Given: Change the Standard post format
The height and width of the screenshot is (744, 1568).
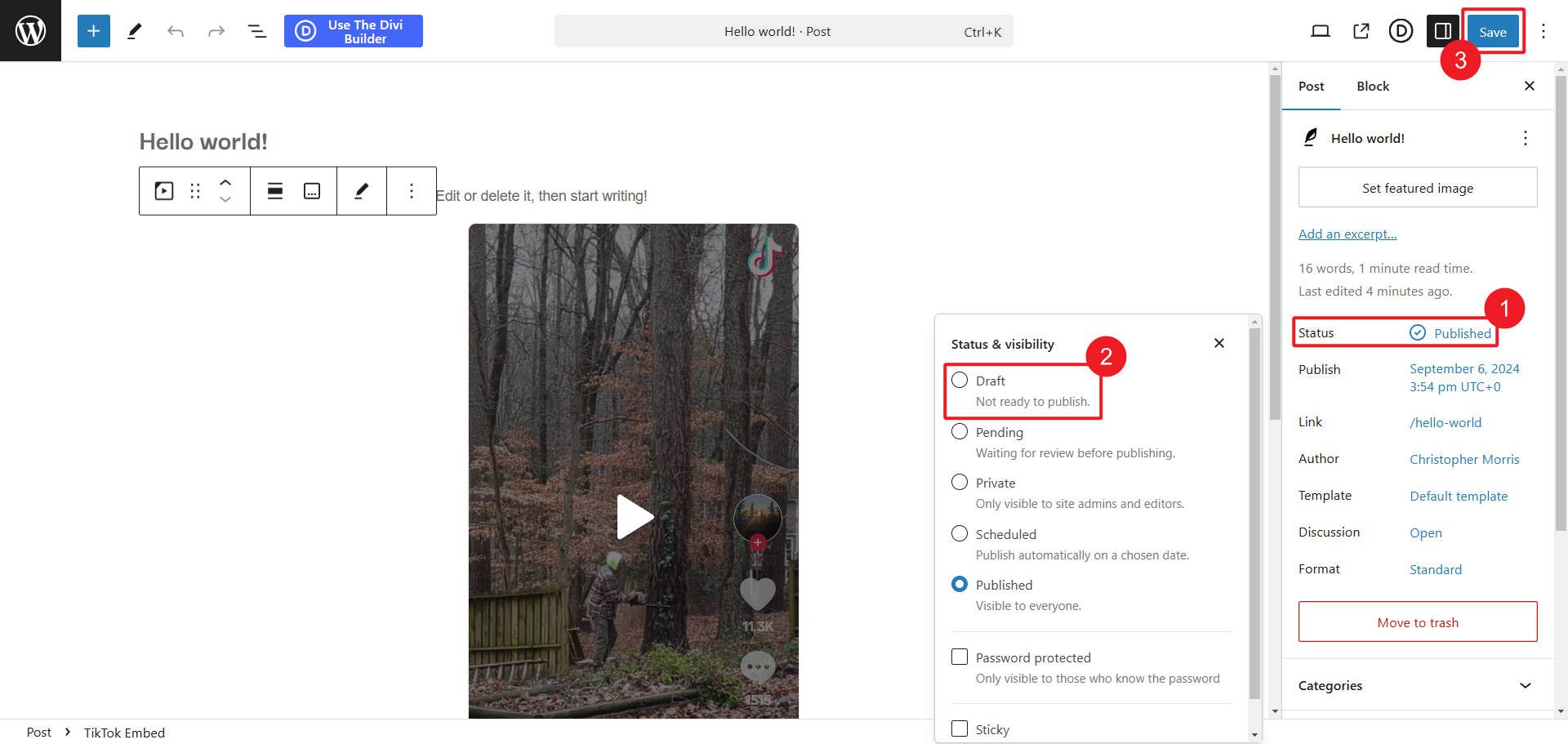Looking at the screenshot, I should point(1436,569).
